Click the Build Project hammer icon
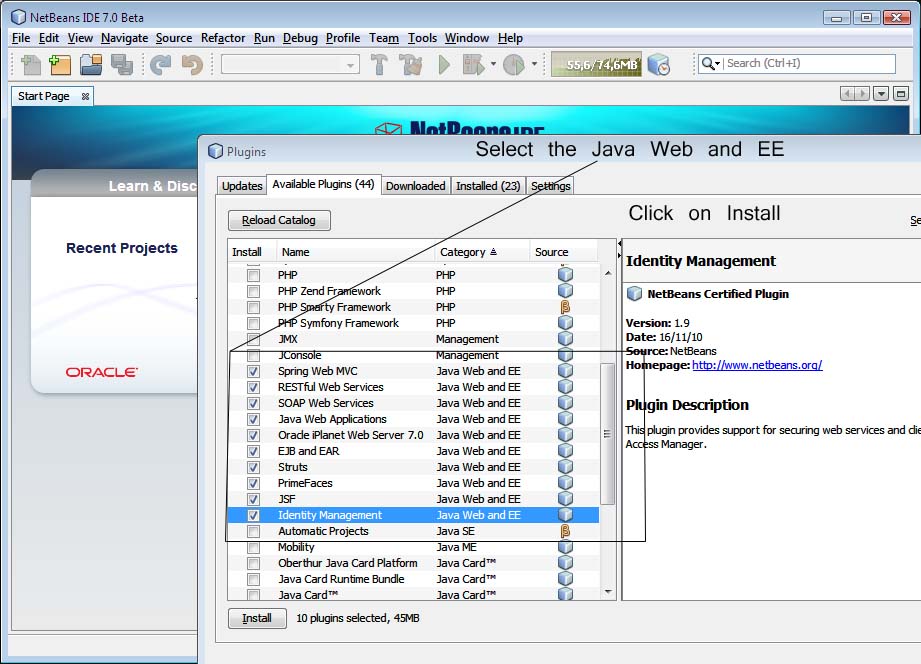The height and width of the screenshot is (664, 921). 379,65
